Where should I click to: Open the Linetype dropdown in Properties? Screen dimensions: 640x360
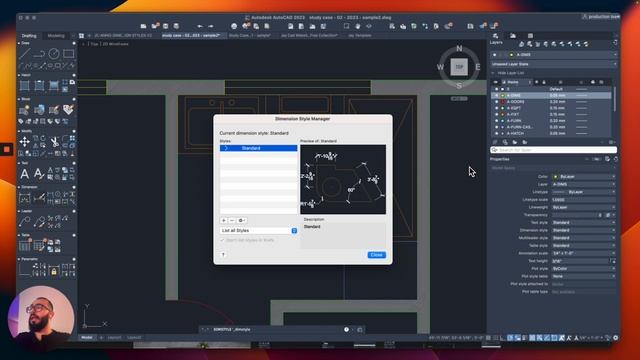[583, 192]
